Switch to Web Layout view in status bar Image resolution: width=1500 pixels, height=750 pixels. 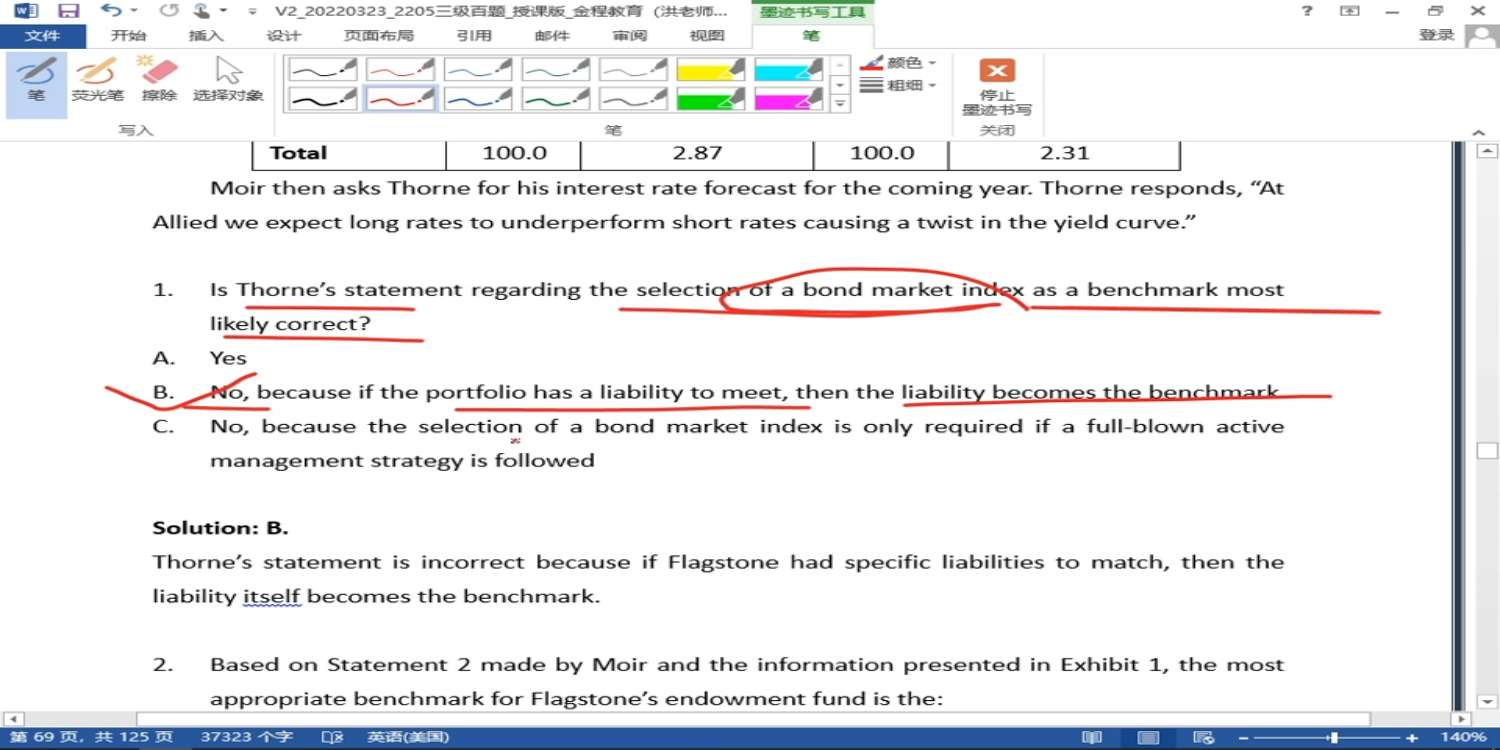pyautogui.click(x=1205, y=738)
